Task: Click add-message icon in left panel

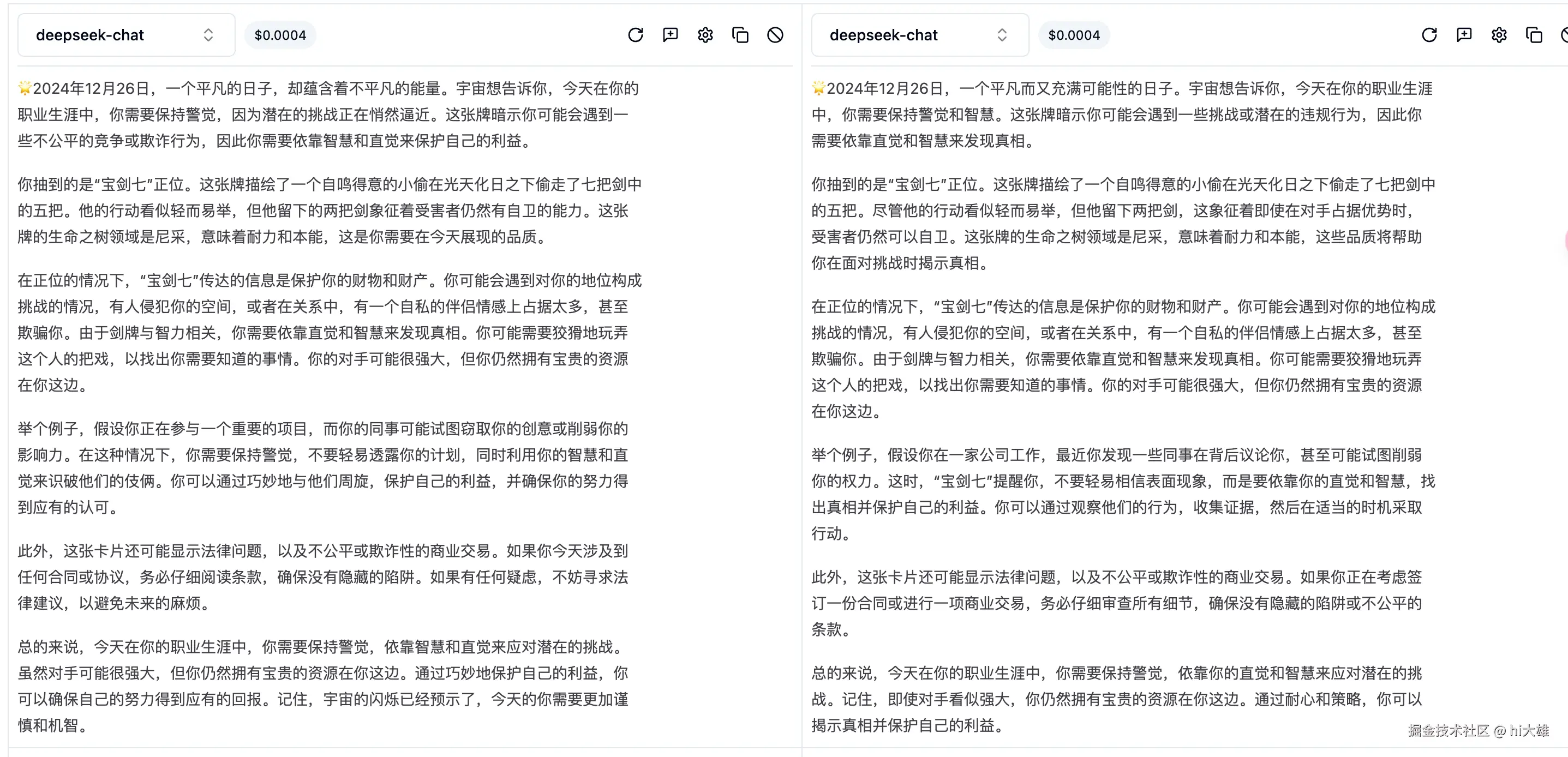Action: tap(670, 35)
